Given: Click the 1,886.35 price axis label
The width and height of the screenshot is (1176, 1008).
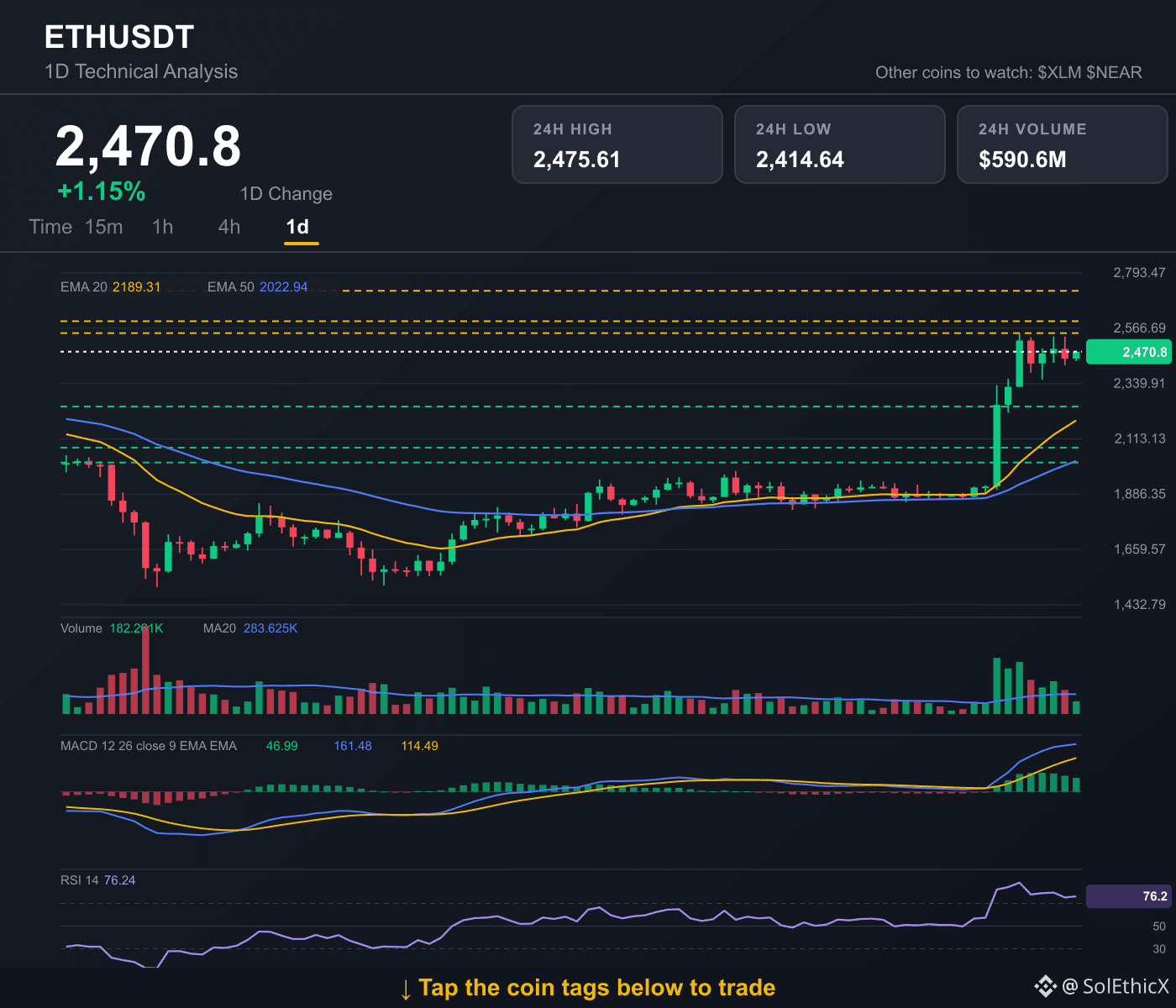Looking at the screenshot, I should tap(1139, 494).
